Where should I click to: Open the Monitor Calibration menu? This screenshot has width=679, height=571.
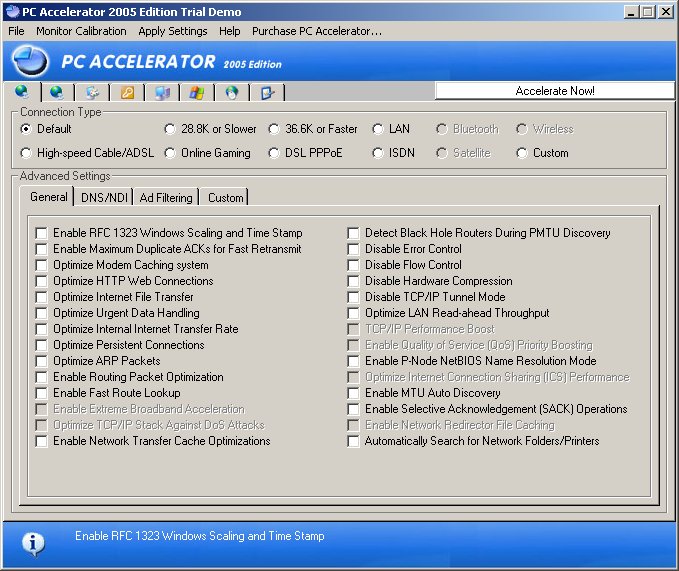tap(81, 31)
